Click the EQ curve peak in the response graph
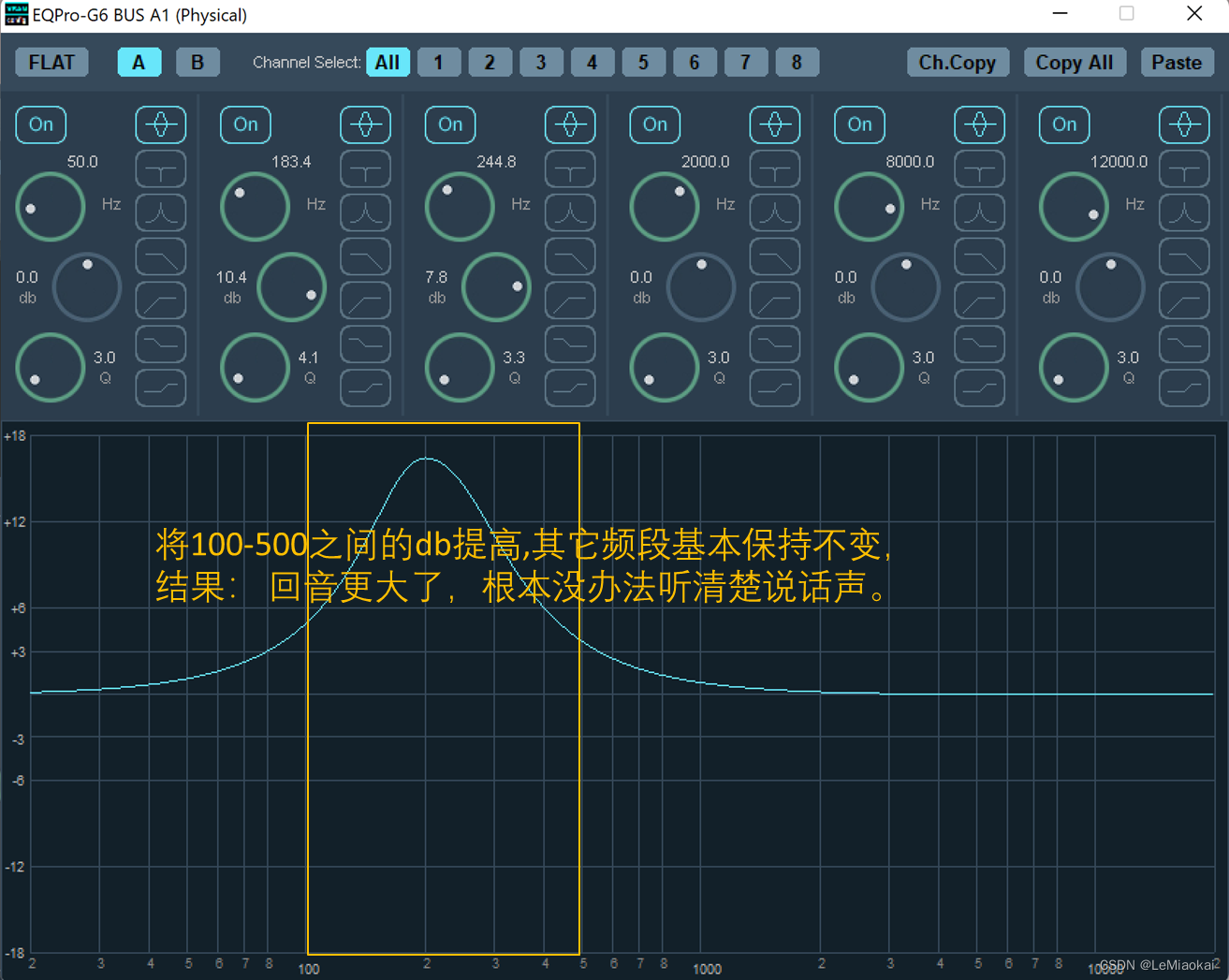 (x=427, y=459)
